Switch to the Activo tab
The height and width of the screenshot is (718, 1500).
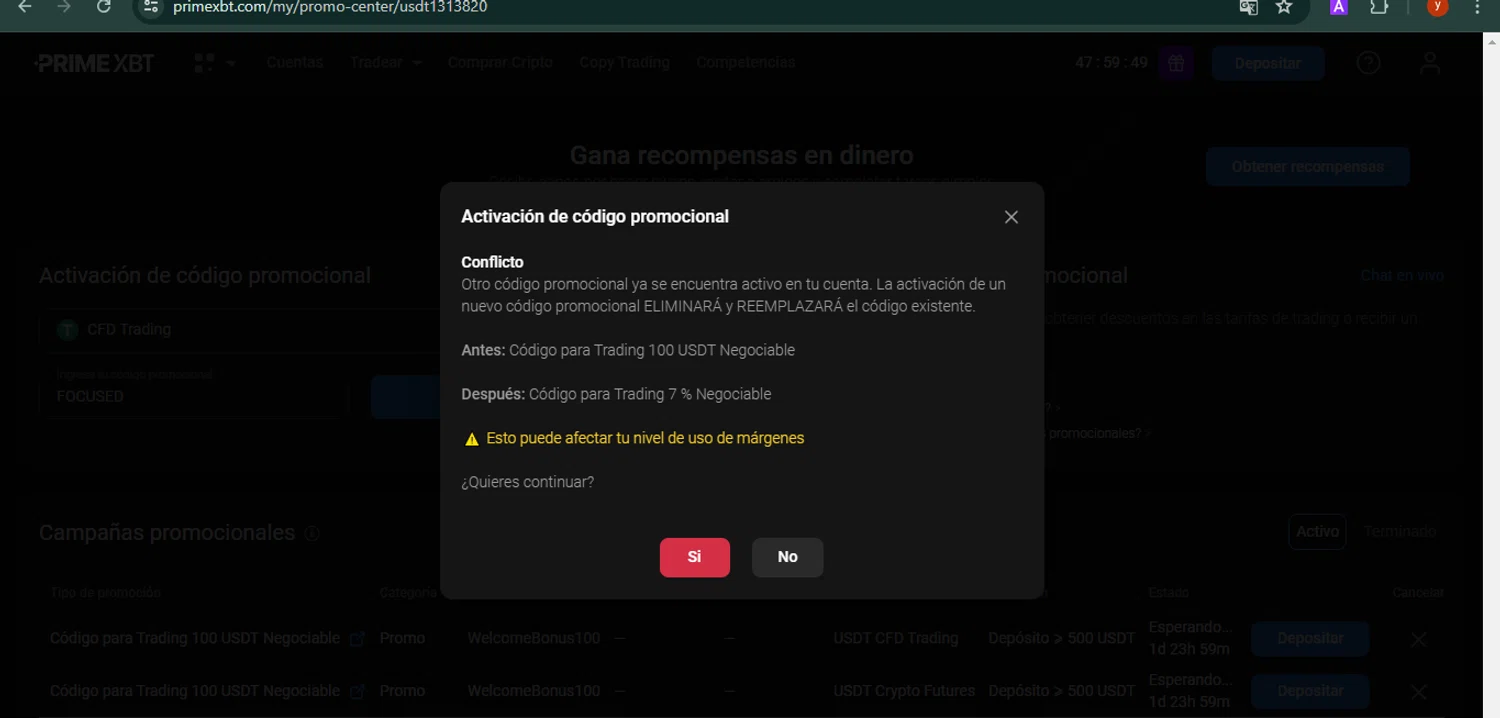point(1317,532)
